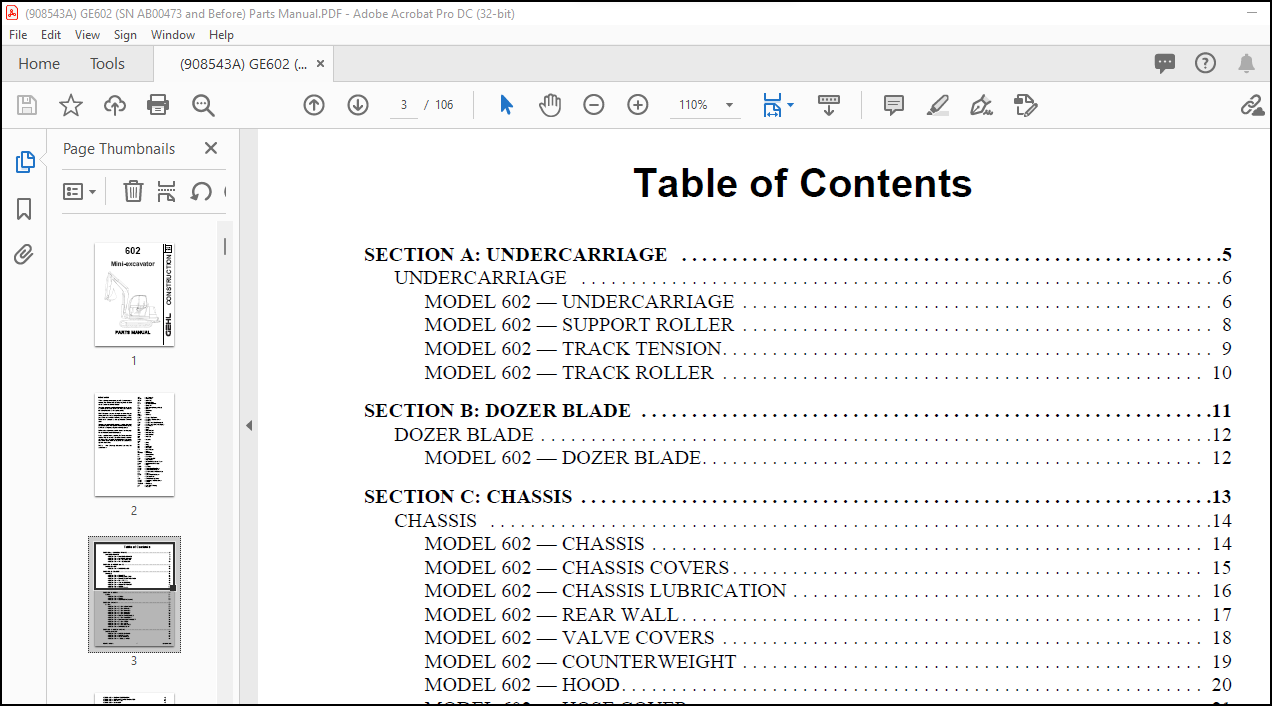Rotate pages counterclockwise icon
Viewport: 1272px width, 706px height.
coord(201,191)
